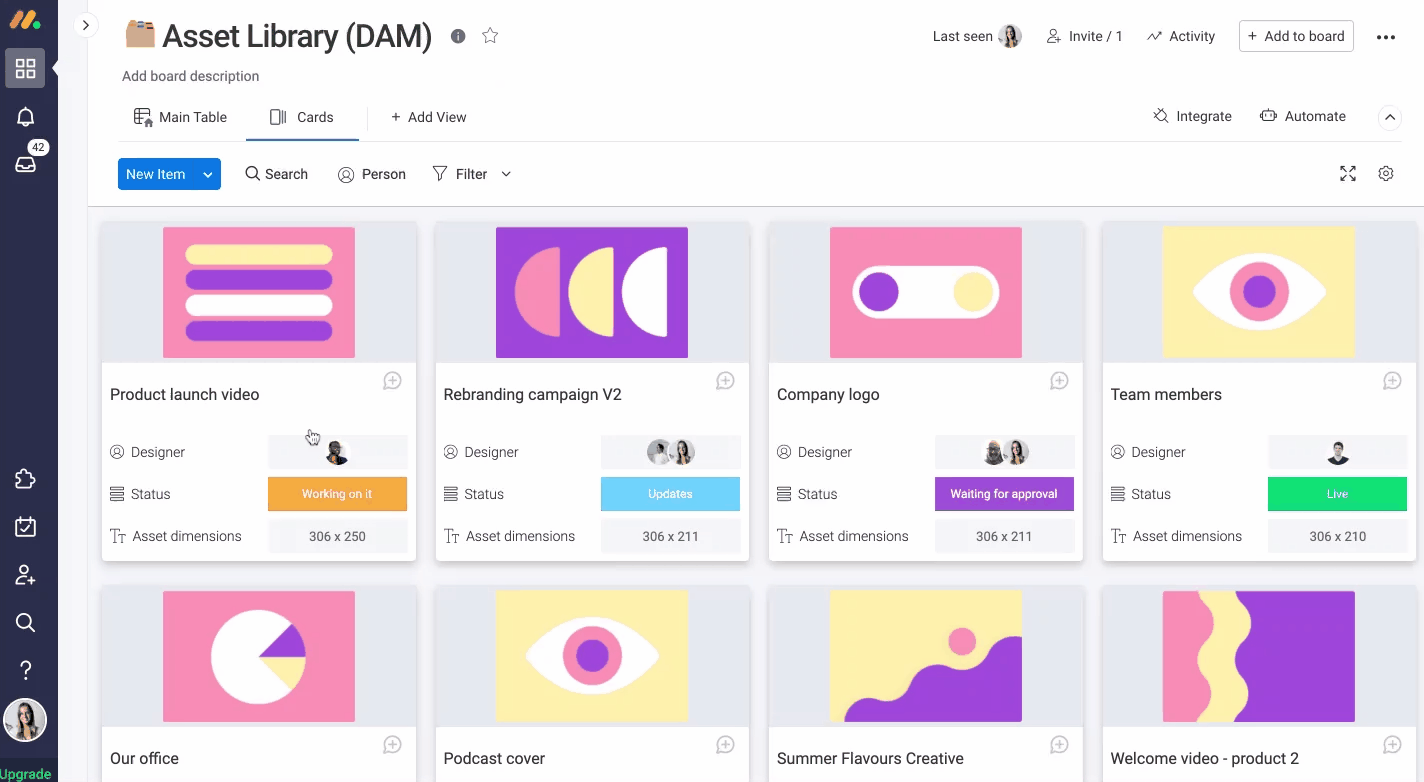Click the Filter button
Screen dimensions: 1424x782
tap(460, 174)
